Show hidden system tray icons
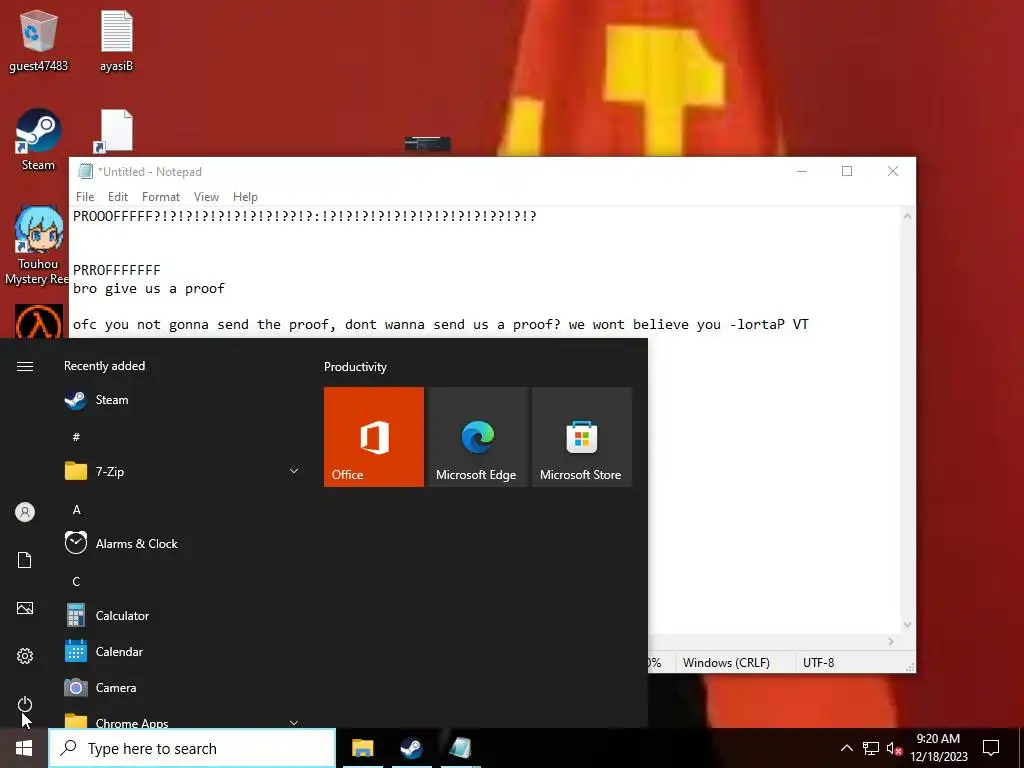The height and width of the screenshot is (768, 1024). (x=846, y=748)
